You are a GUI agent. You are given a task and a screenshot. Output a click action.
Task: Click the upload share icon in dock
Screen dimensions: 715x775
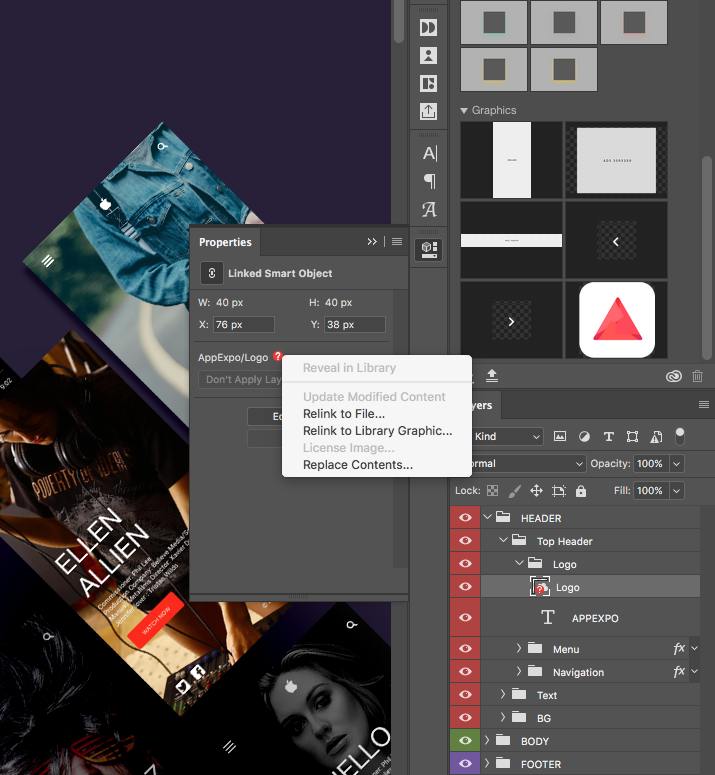(x=428, y=111)
